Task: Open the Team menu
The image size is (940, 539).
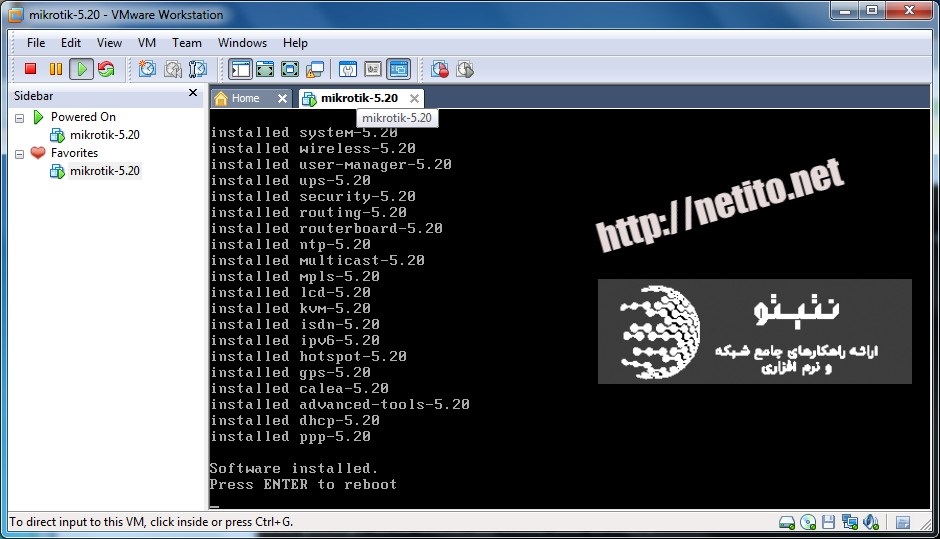Action: (x=187, y=43)
